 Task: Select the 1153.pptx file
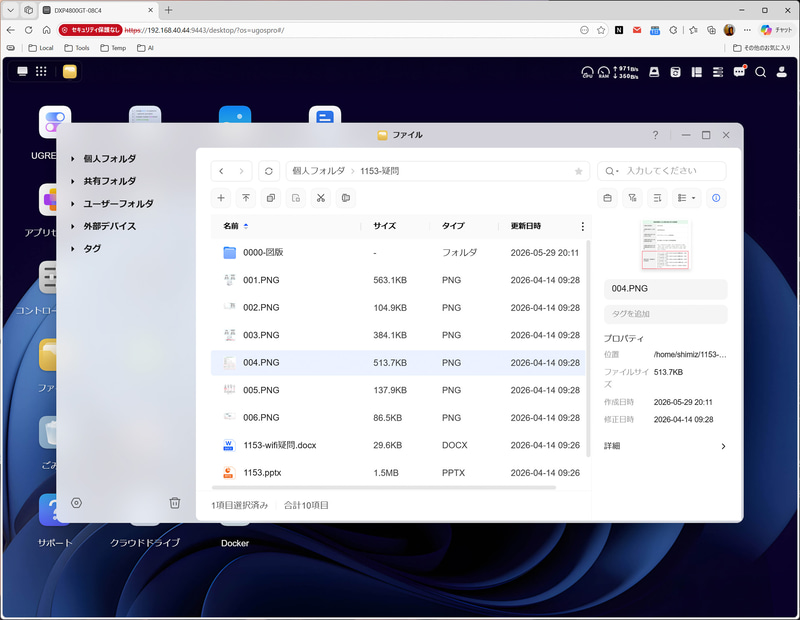pyautogui.click(x=398, y=473)
